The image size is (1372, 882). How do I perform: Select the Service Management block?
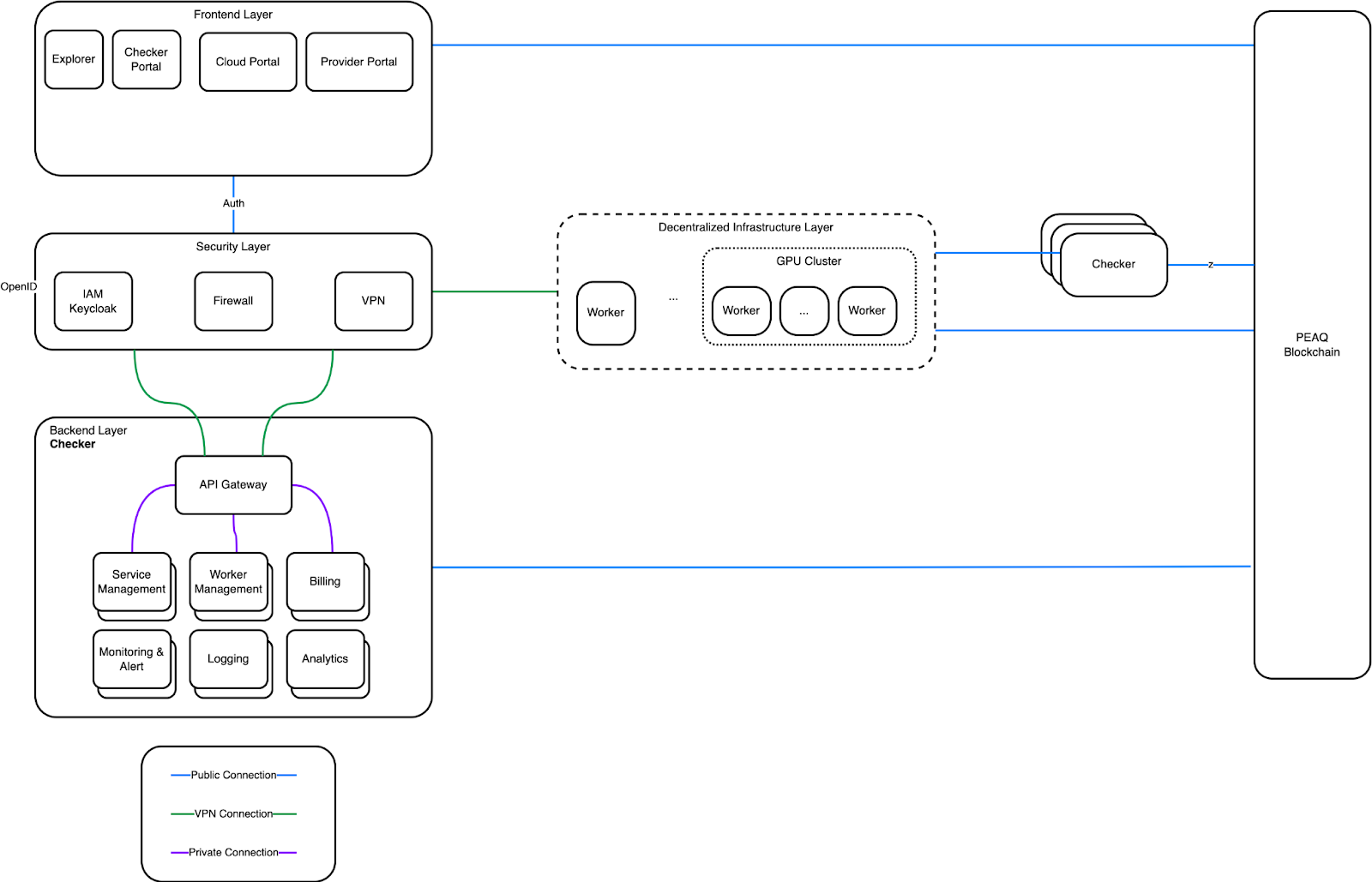(132, 581)
